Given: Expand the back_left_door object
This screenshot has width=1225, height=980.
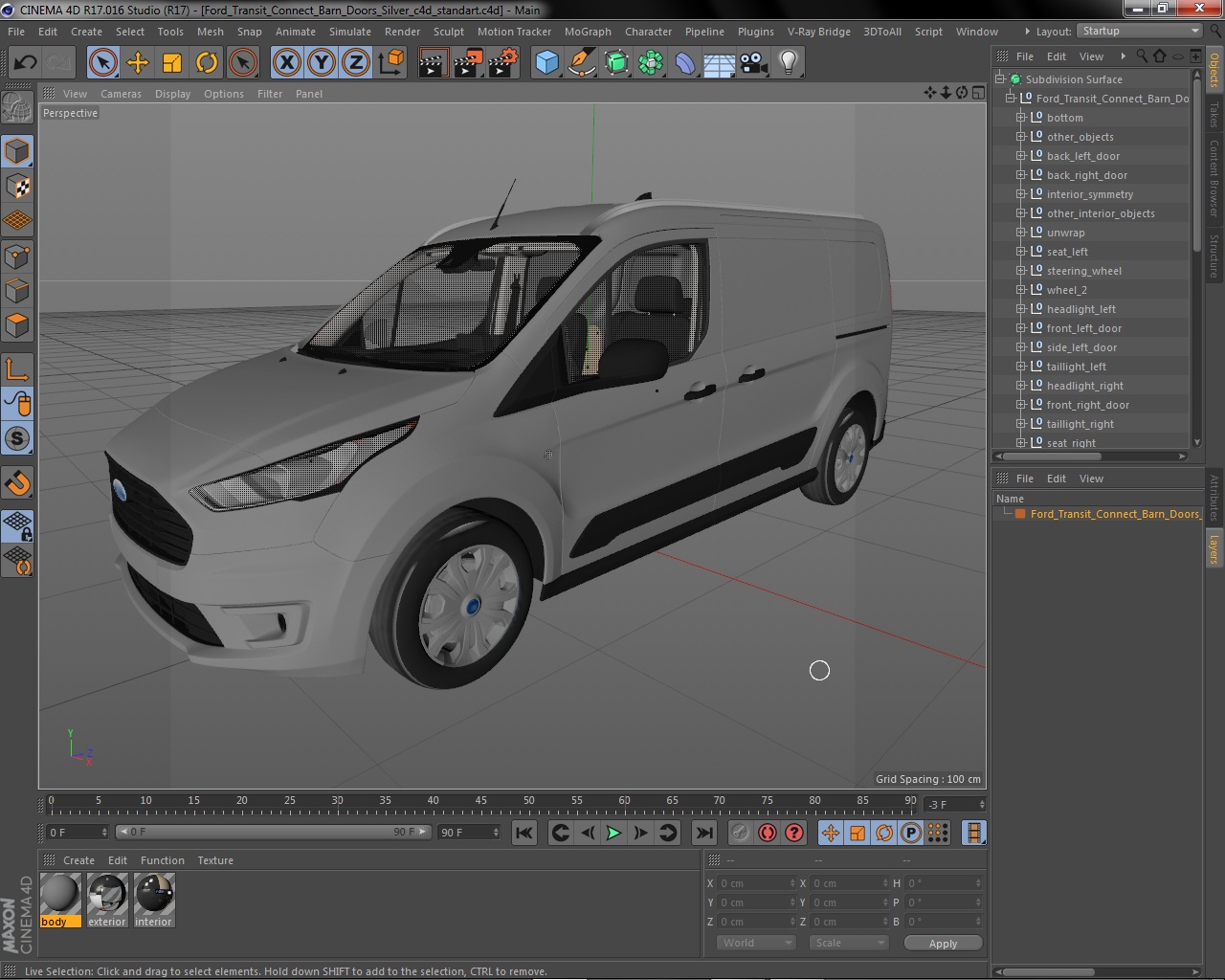Looking at the screenshot, I should coord(1021,156).
